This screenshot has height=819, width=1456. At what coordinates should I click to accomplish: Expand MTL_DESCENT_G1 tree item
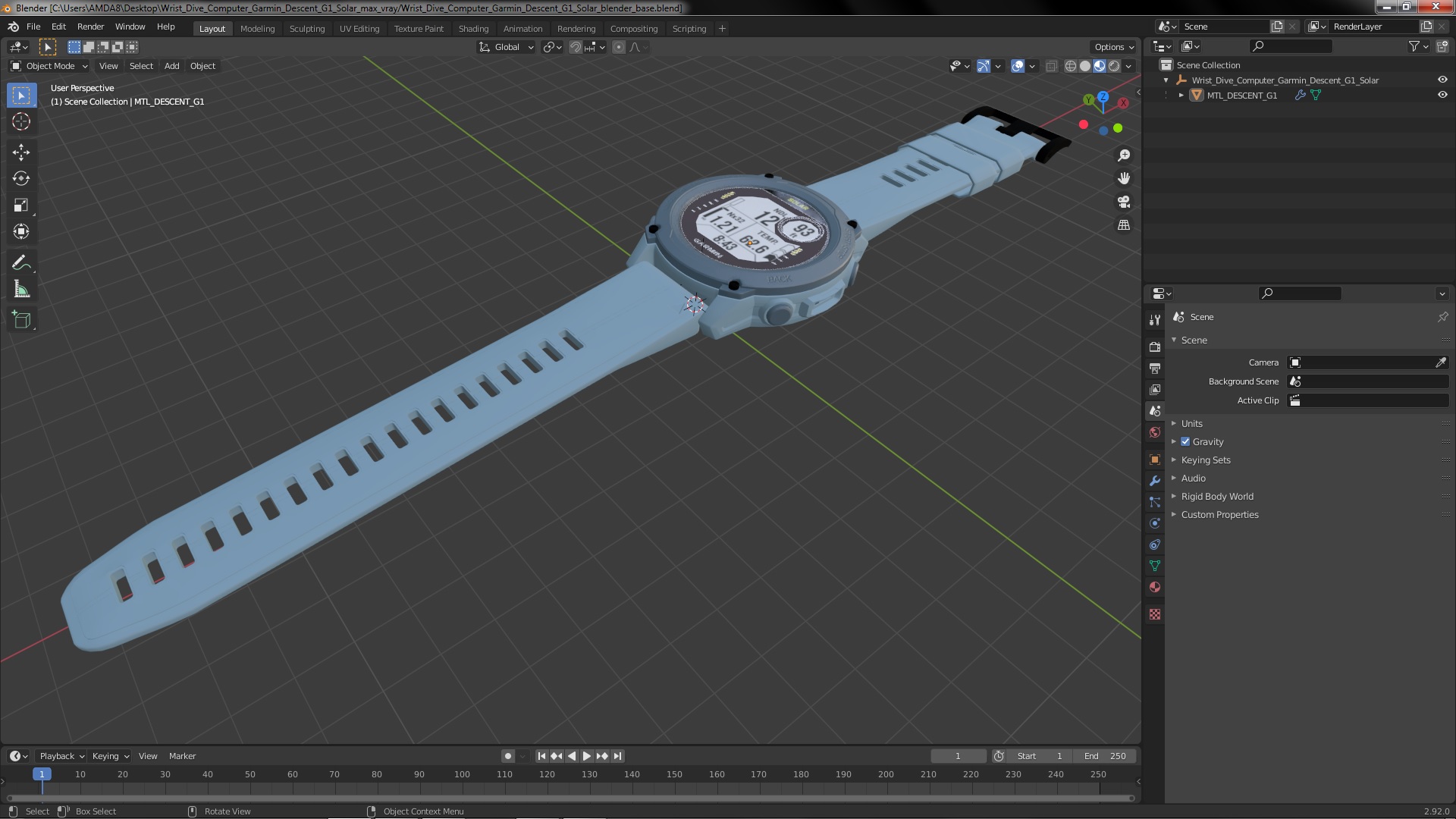[1181, 95]
